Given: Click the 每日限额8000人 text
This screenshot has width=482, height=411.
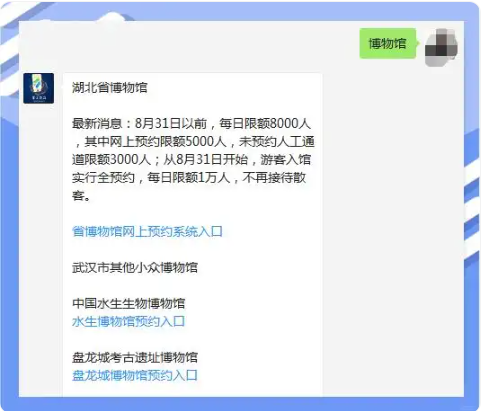Looking at the screenshot, I should (265, 124).
